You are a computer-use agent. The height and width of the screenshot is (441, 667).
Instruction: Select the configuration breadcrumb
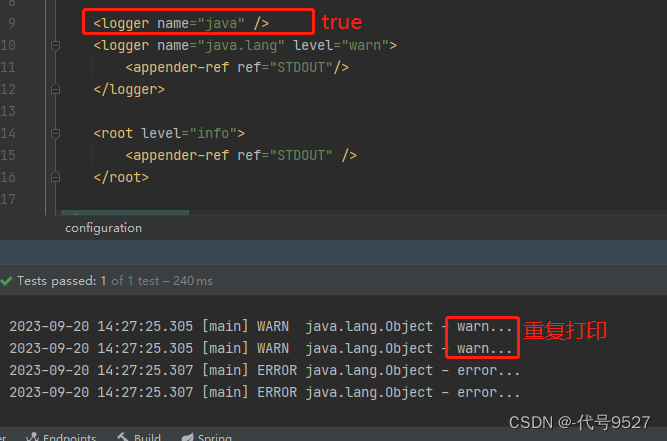click(103, 228)
